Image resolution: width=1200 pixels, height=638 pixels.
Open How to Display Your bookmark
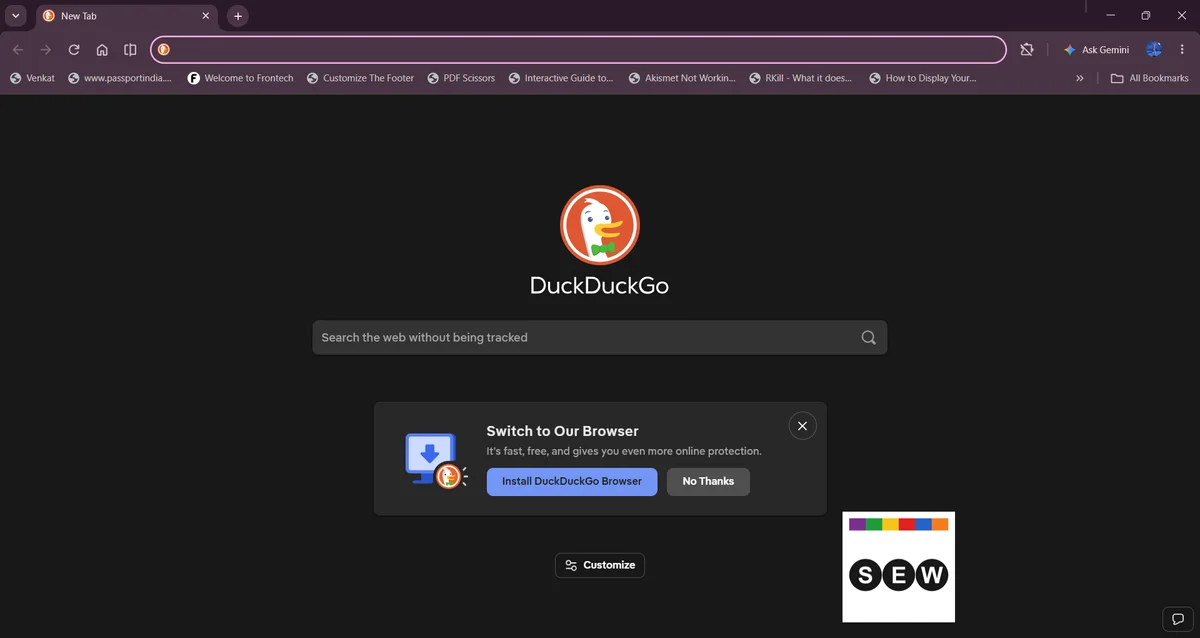pos(923,78)
